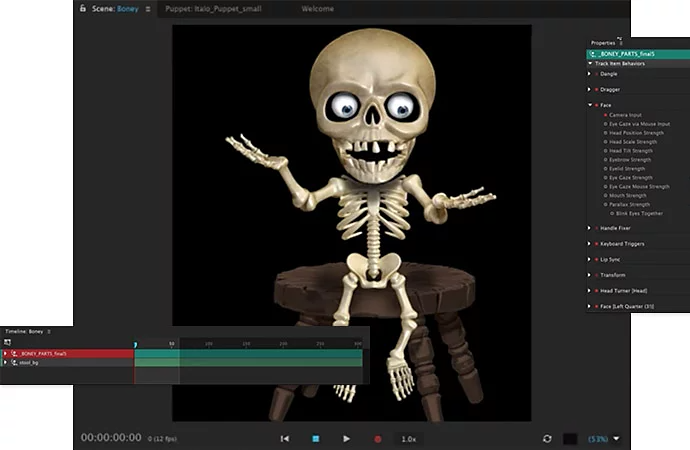Click the puppet icon on stool_bg track
Viewport: 690px width, 450px height.
[x=13, y=363]
